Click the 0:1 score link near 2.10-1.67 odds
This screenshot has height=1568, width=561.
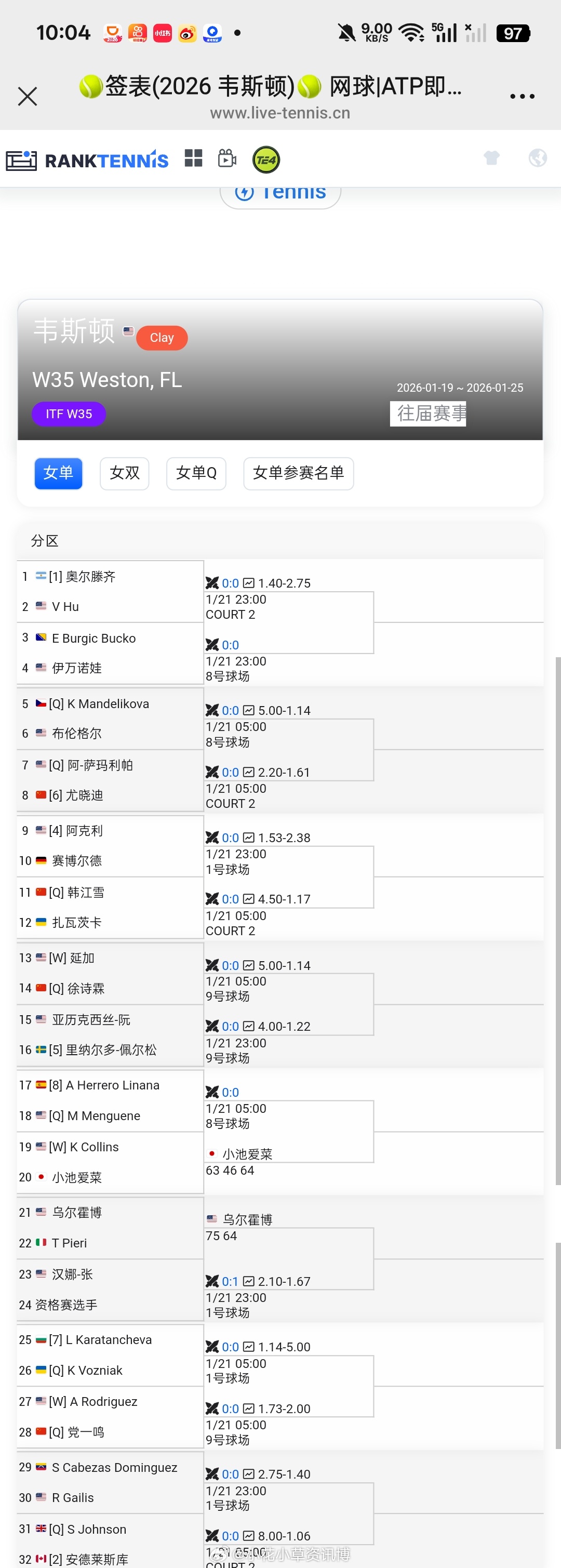coord(230,1281)
